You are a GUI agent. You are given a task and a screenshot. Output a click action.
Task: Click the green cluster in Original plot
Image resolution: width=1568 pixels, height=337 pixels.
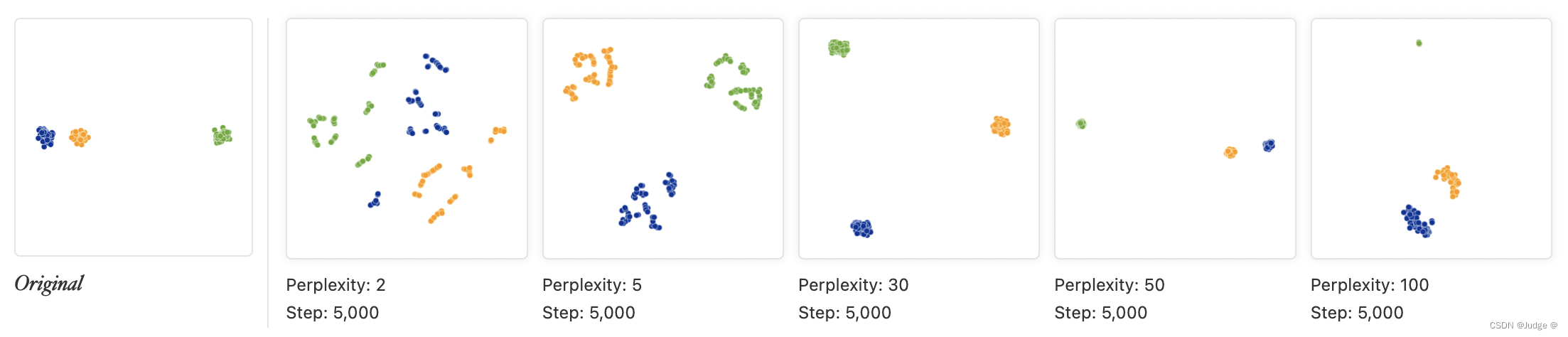[x=222, y=135]
